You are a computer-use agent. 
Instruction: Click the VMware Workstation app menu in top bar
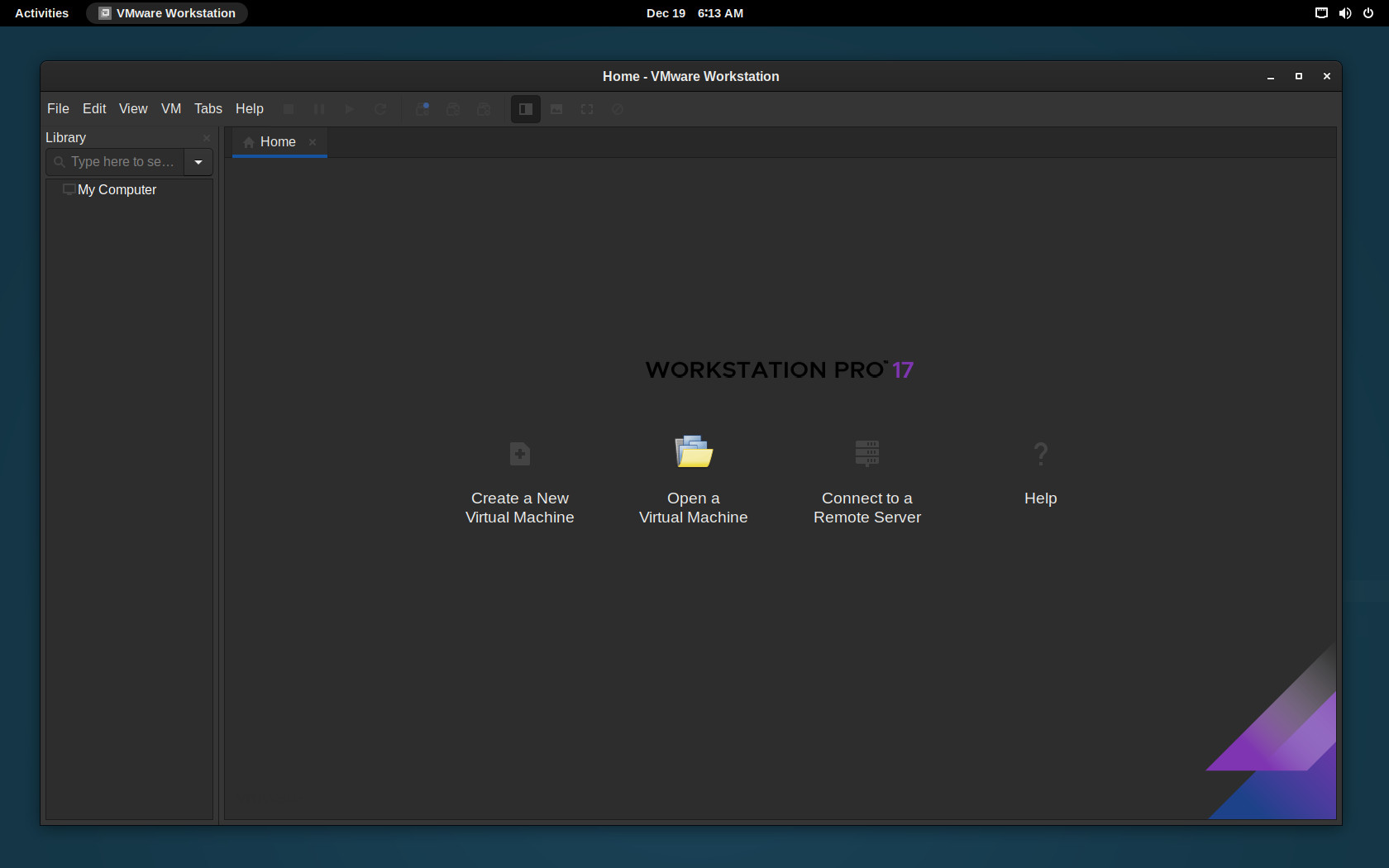167,13
